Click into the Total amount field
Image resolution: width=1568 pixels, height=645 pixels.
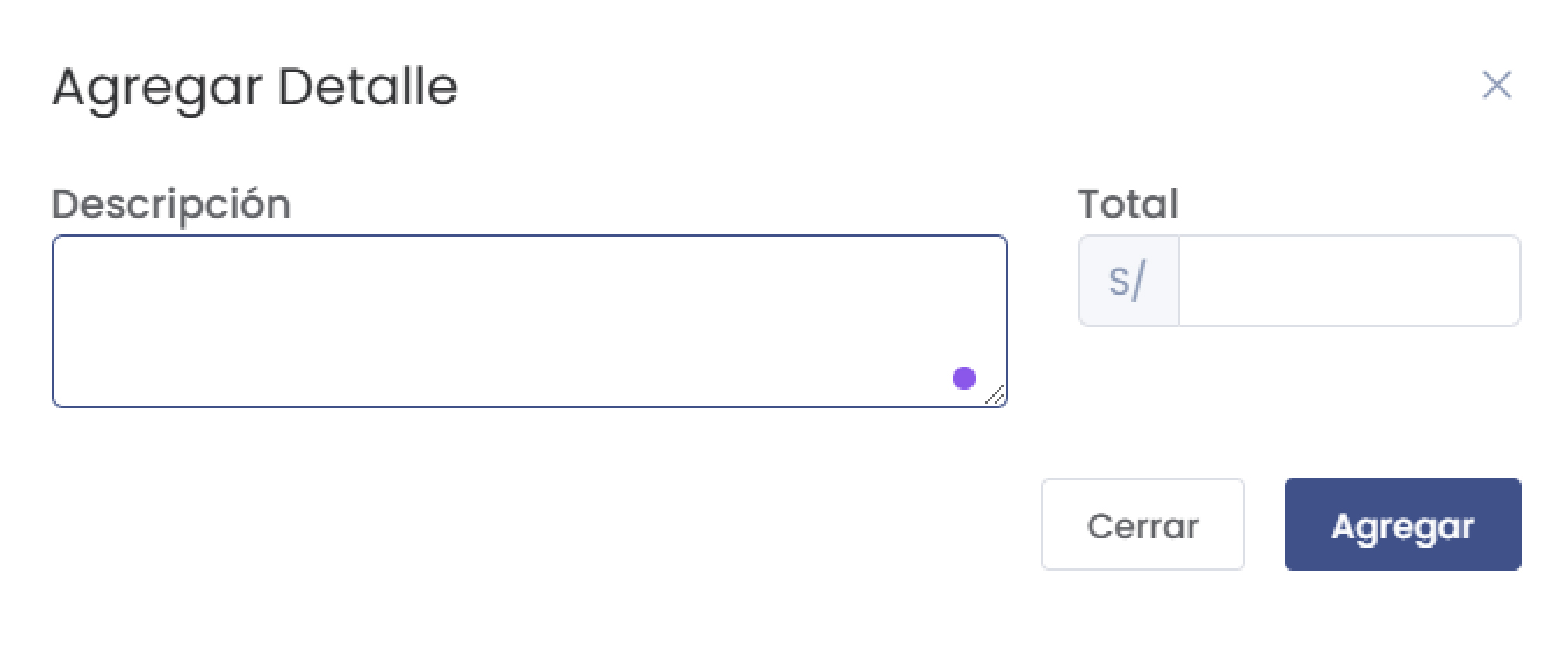[1348, 281]
